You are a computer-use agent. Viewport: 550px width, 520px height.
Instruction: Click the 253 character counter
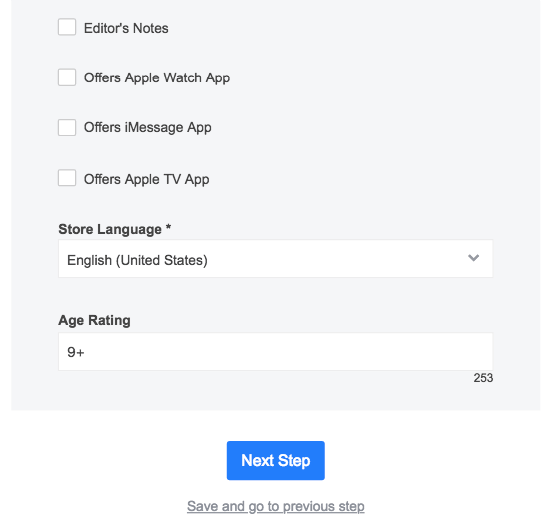(x=483, y=378)
